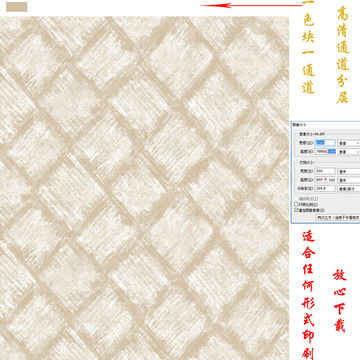Toggle the resample image checkbox

click(296, 210)
